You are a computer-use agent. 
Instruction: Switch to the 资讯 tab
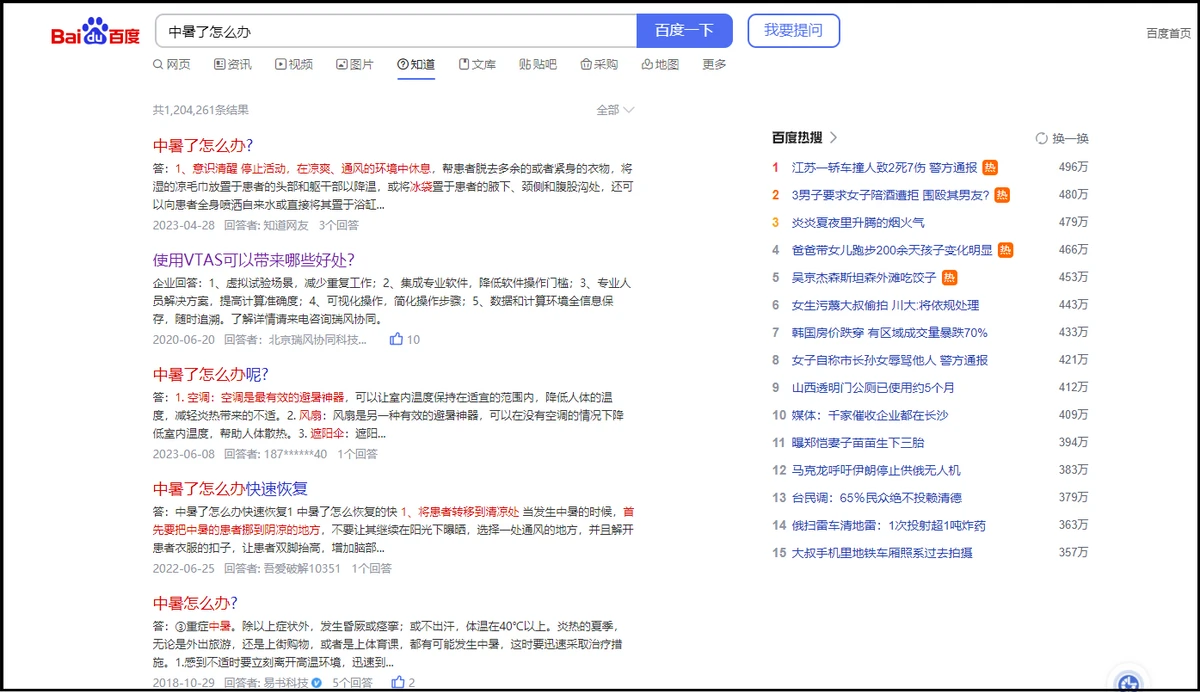click(233, 65)
